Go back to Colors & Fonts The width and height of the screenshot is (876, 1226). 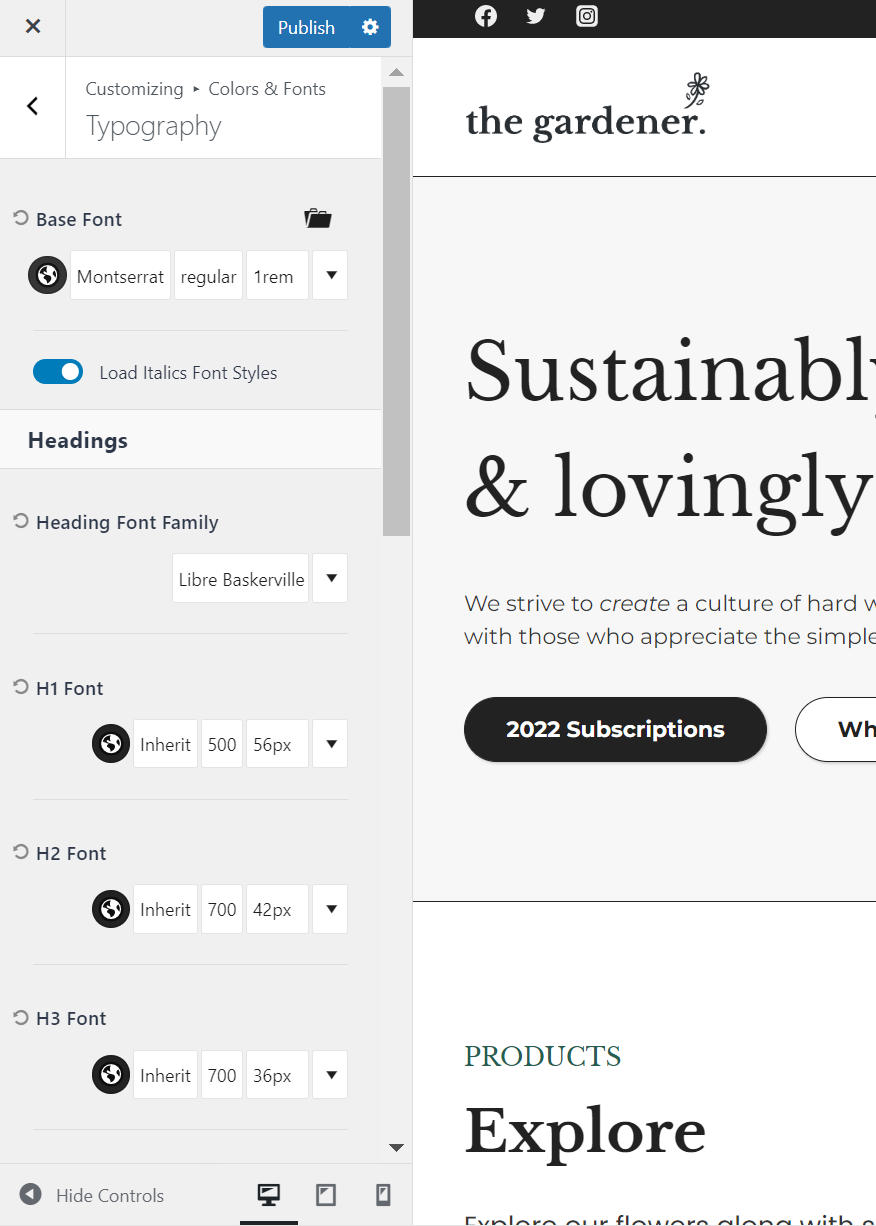pyautogui.click(x=33, y=106)
